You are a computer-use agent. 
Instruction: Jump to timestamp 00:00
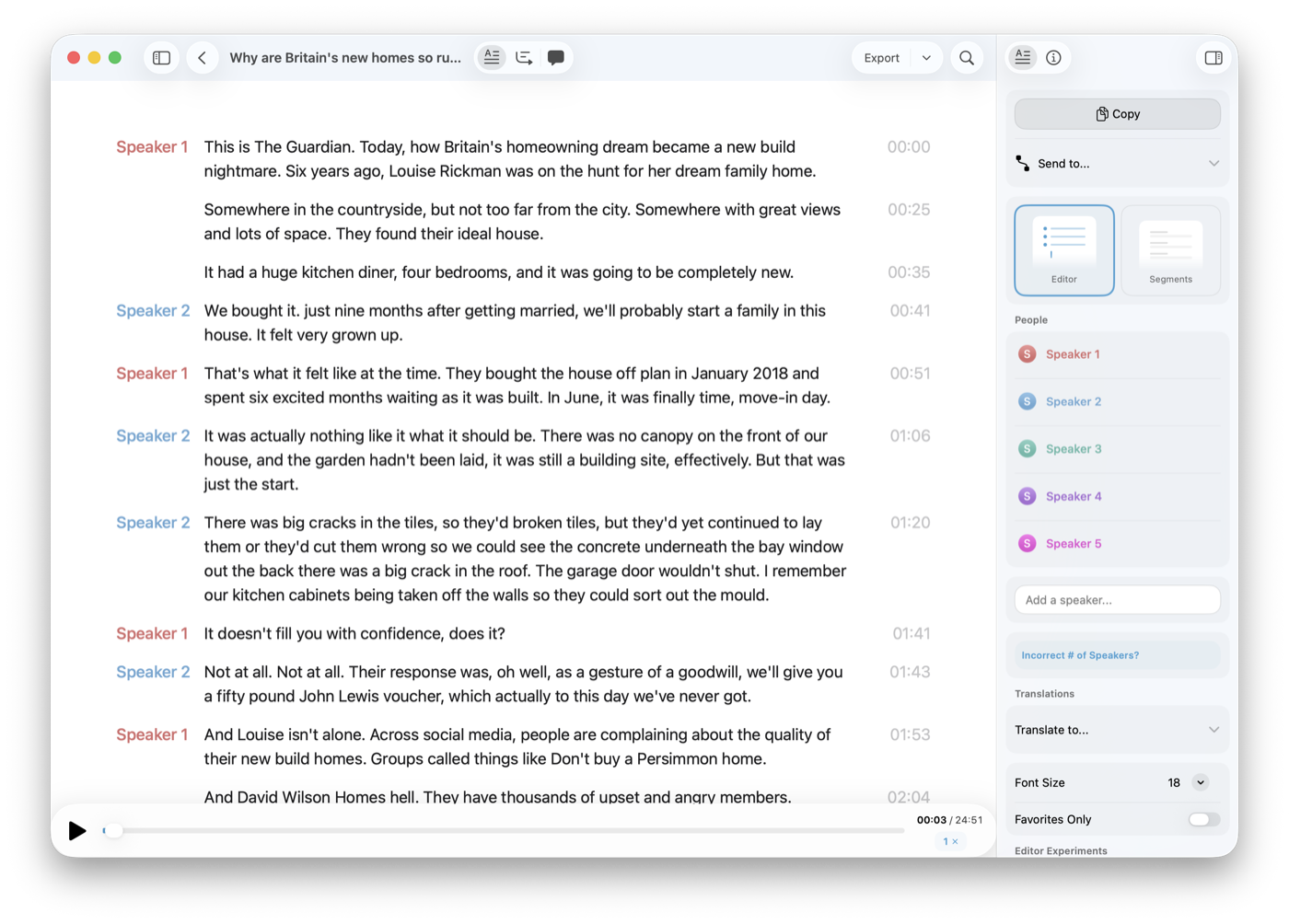tap(909, 147)
